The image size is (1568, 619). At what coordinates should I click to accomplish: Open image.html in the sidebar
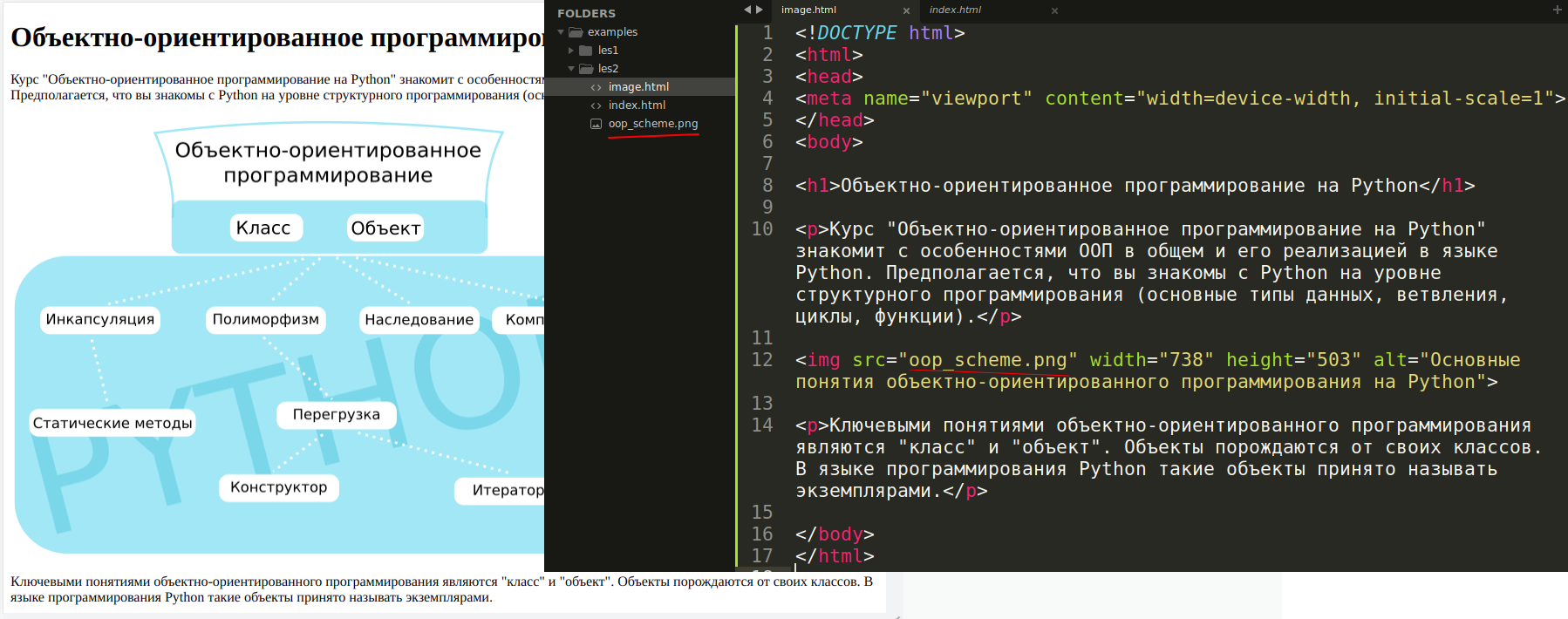coord(640,87)
